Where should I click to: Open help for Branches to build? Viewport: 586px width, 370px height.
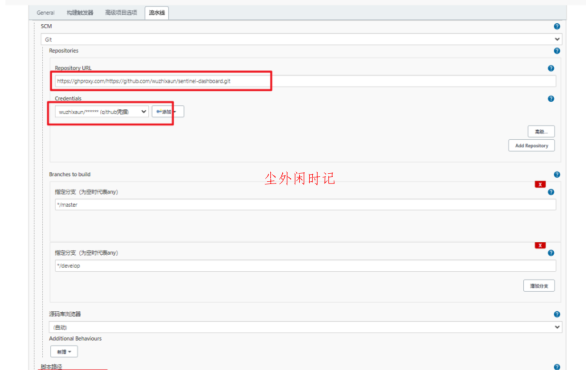click(557, 175)
